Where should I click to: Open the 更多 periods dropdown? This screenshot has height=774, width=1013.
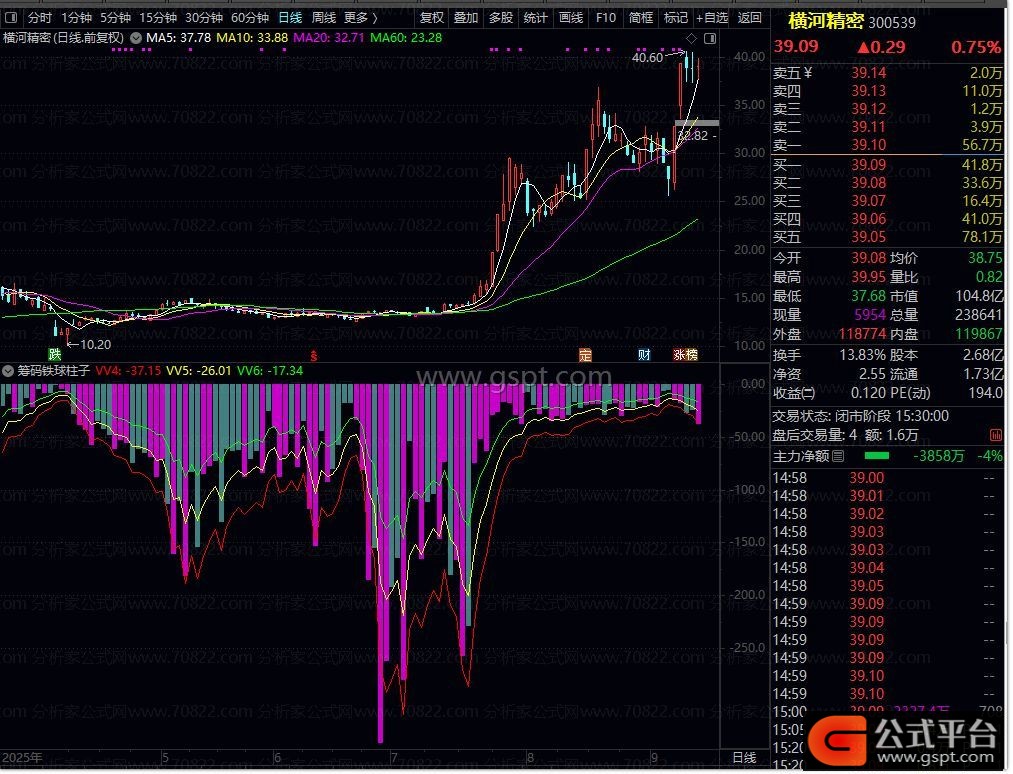[x=360, y=18]
